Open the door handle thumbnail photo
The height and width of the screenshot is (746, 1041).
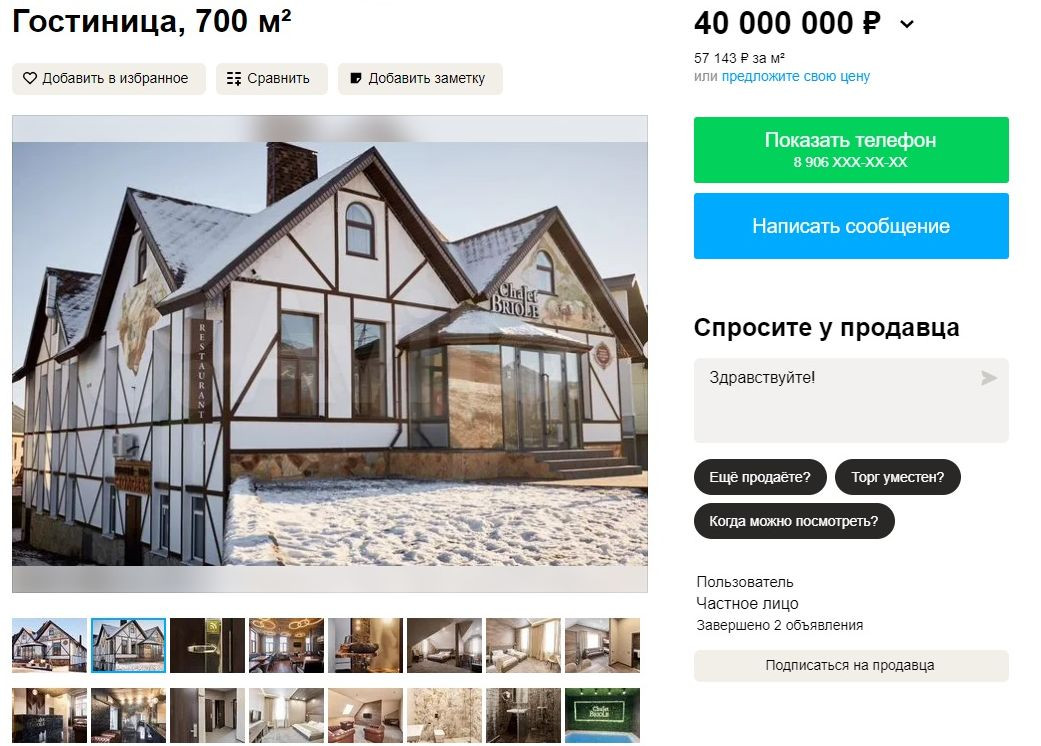(207, 645)
